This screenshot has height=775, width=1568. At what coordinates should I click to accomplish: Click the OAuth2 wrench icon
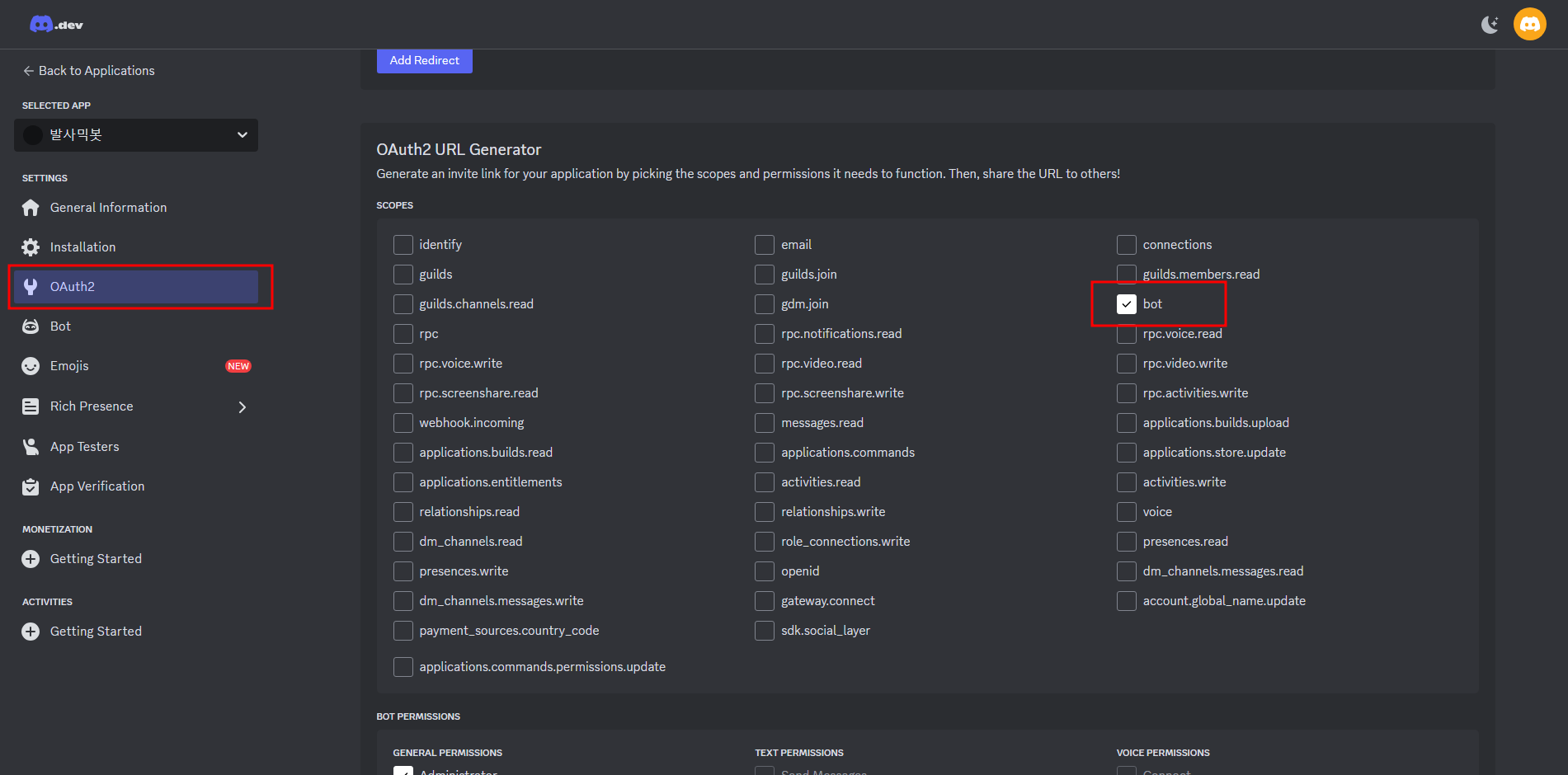click(x=31, y=287)
